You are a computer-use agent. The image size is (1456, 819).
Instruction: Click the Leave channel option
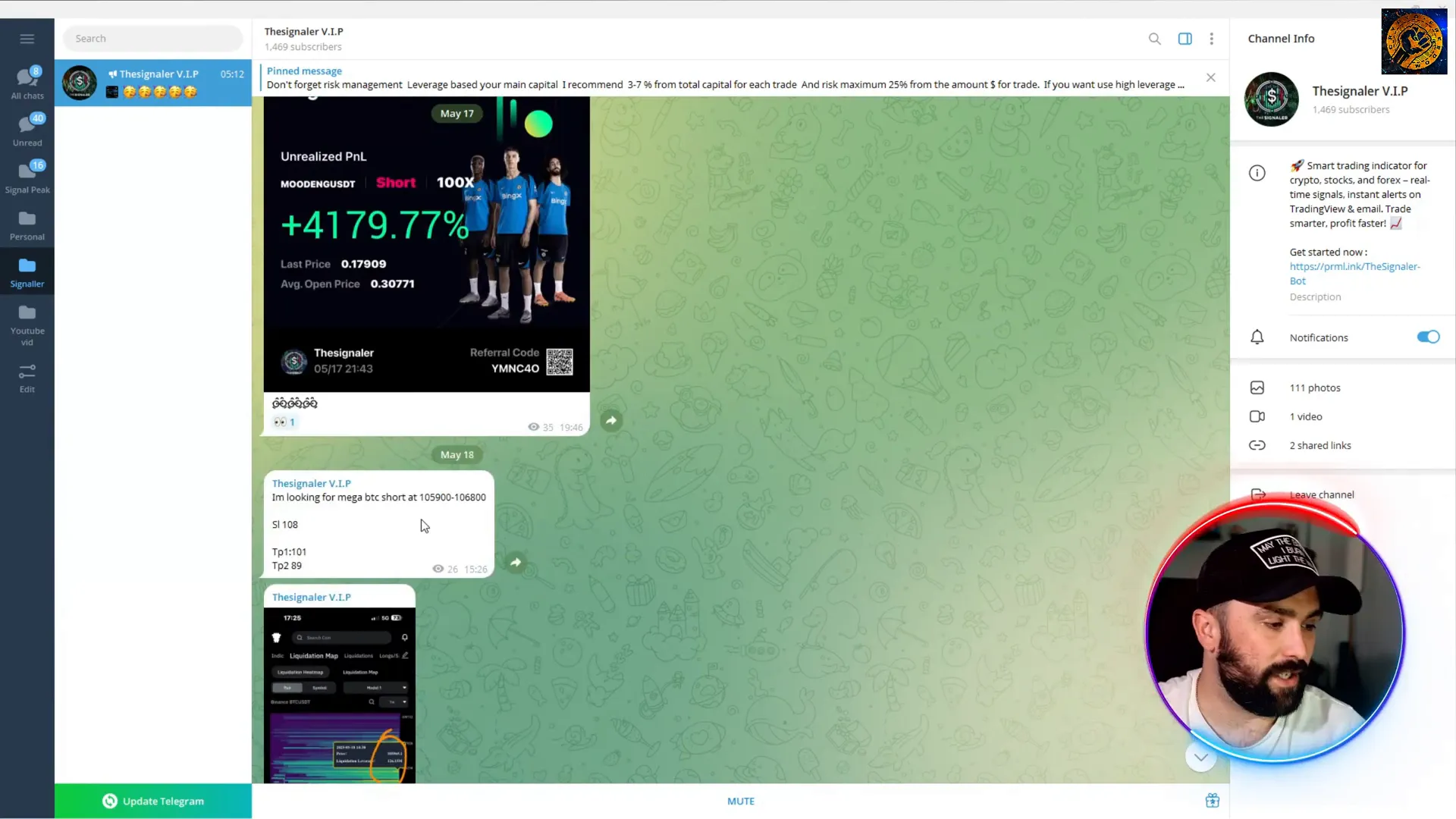(1321, 494)
